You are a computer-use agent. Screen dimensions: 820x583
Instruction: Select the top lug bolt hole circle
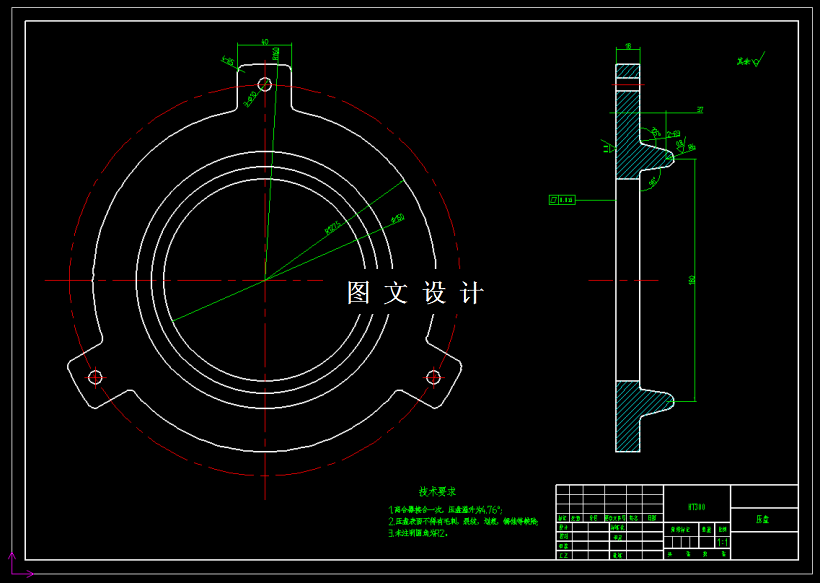[265, 84]
